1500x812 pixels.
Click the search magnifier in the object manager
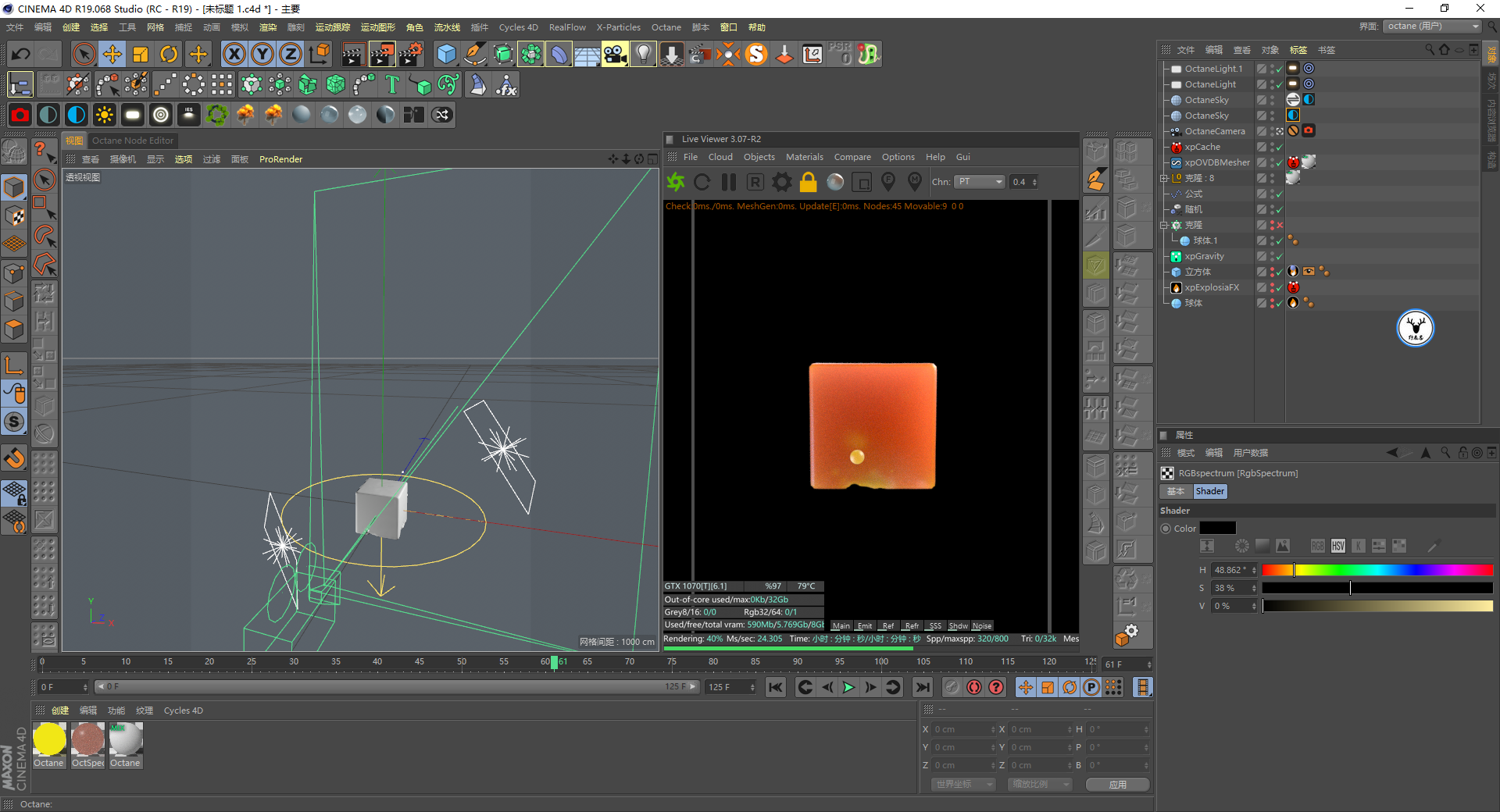click(1430, 50)
